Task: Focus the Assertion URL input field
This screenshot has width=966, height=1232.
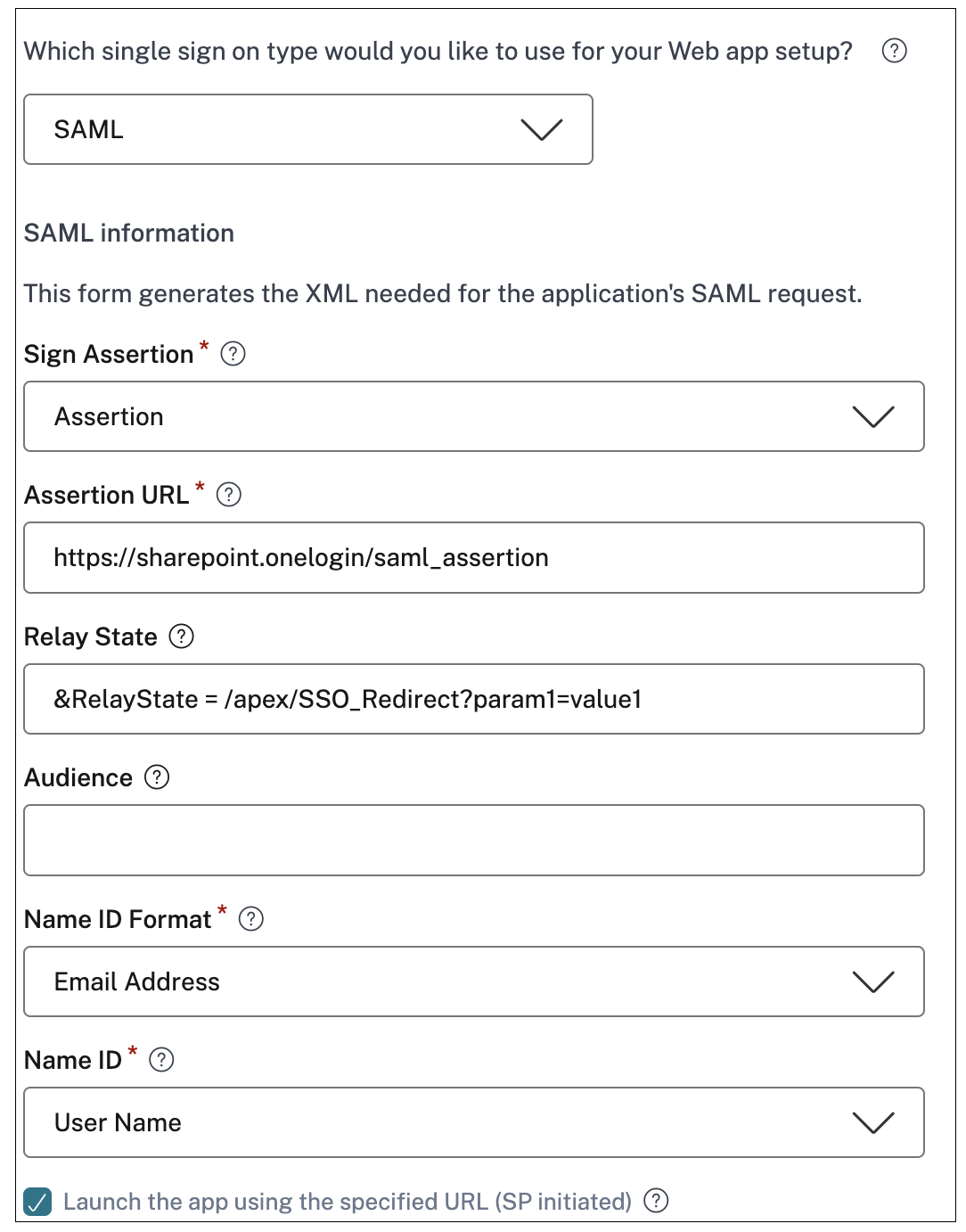Action: 474,557
